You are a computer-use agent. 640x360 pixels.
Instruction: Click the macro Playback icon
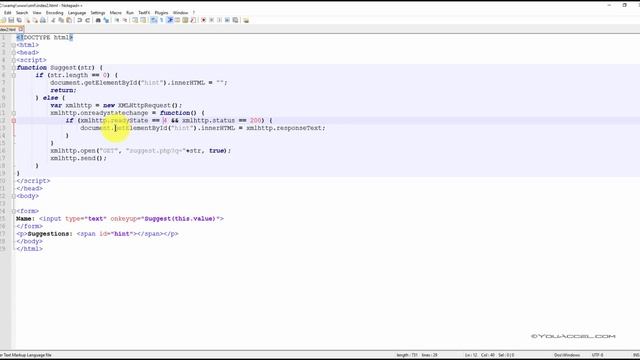click(x=219, y=20)
